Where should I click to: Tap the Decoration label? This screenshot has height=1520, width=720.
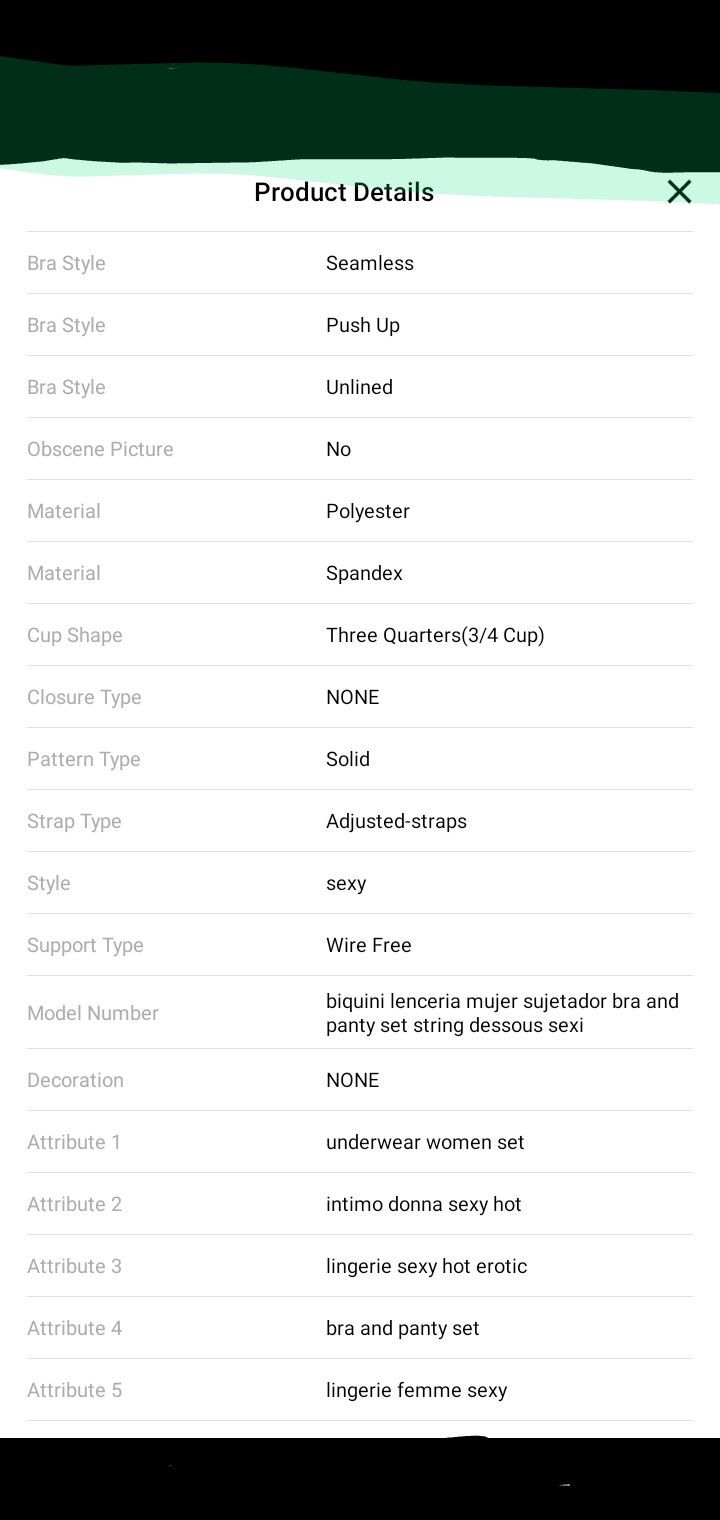coord(75,1080)
